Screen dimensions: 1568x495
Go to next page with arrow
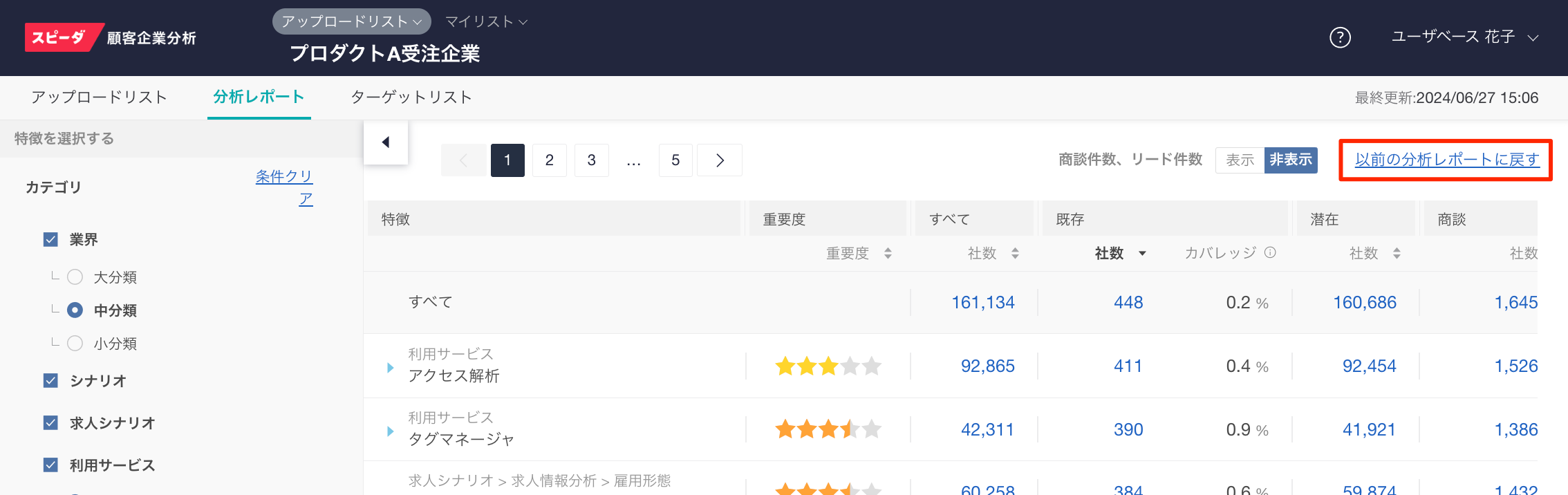click(x=720, y=160)
